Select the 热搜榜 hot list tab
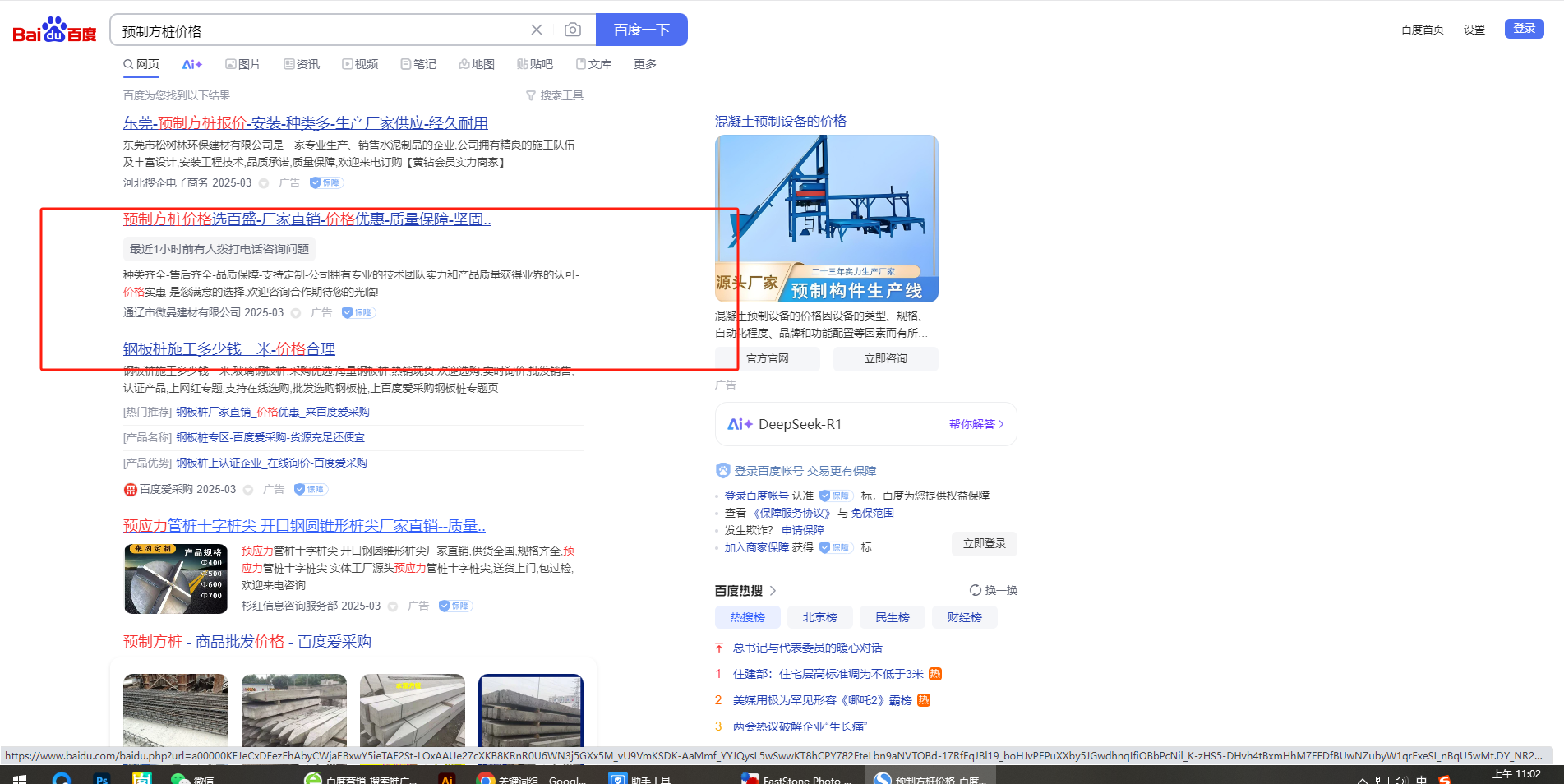The height and width of the screenshot is (784, 1564). 748,617
